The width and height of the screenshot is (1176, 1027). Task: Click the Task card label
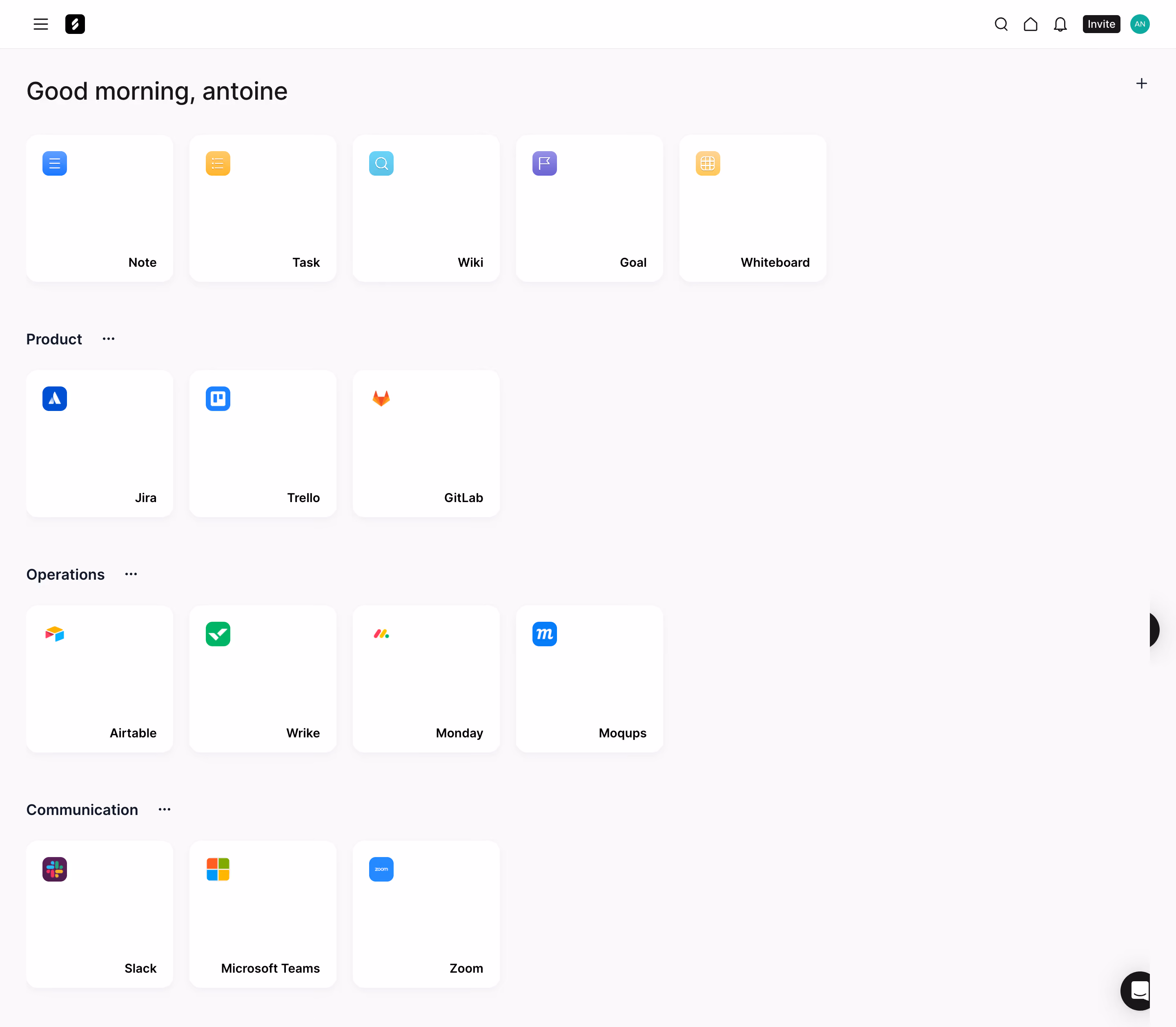tap(306, 263)
